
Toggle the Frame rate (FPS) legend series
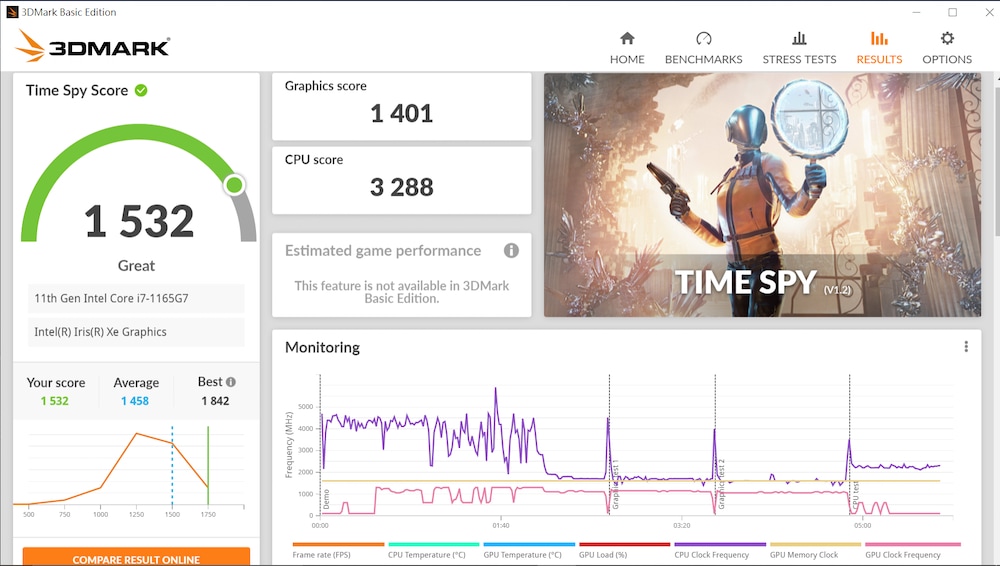coord(324,554)
